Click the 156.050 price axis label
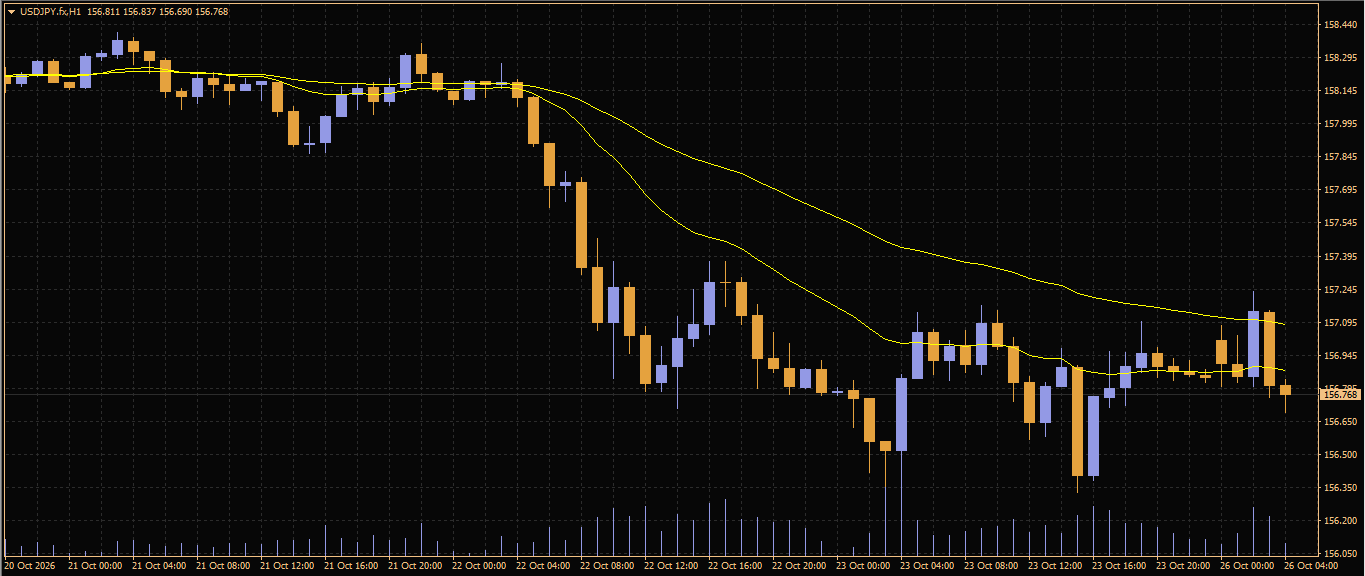Screen dimensions: 1365x576 click(1340, 554)
